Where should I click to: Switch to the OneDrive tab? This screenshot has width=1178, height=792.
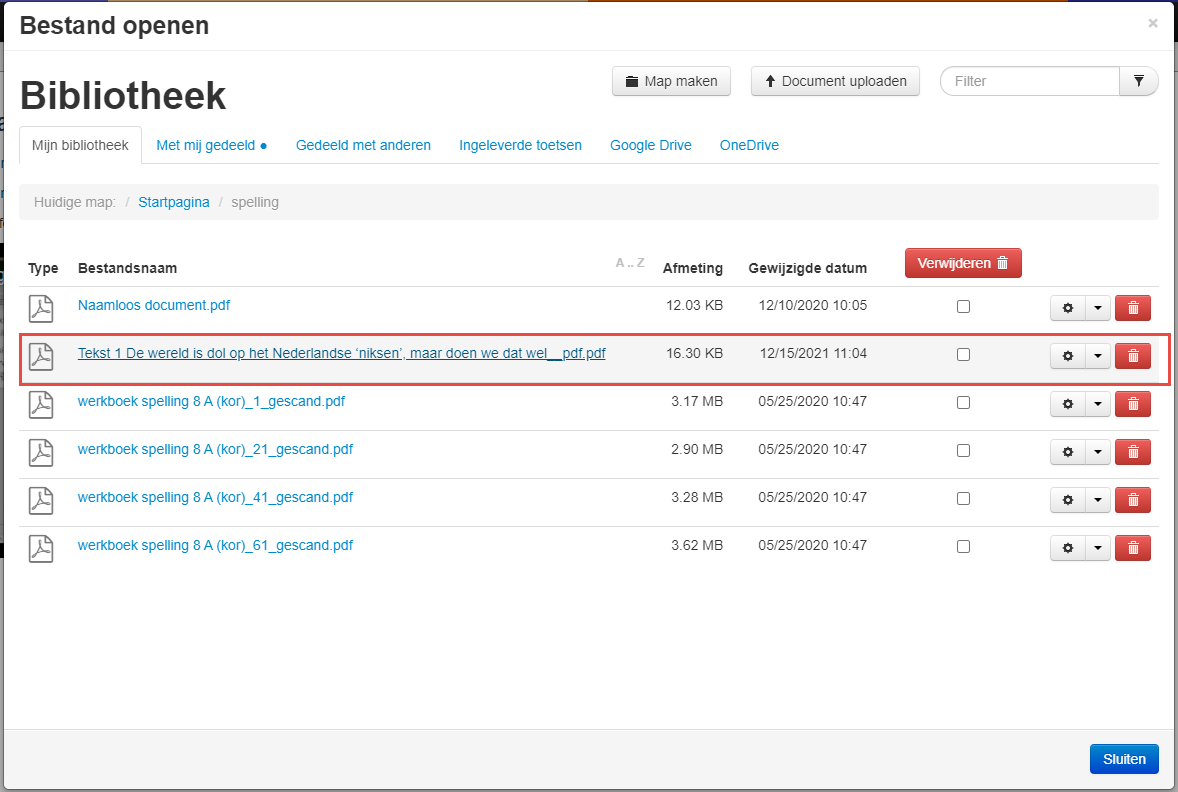pyautogui.click(x=749, y=145)
